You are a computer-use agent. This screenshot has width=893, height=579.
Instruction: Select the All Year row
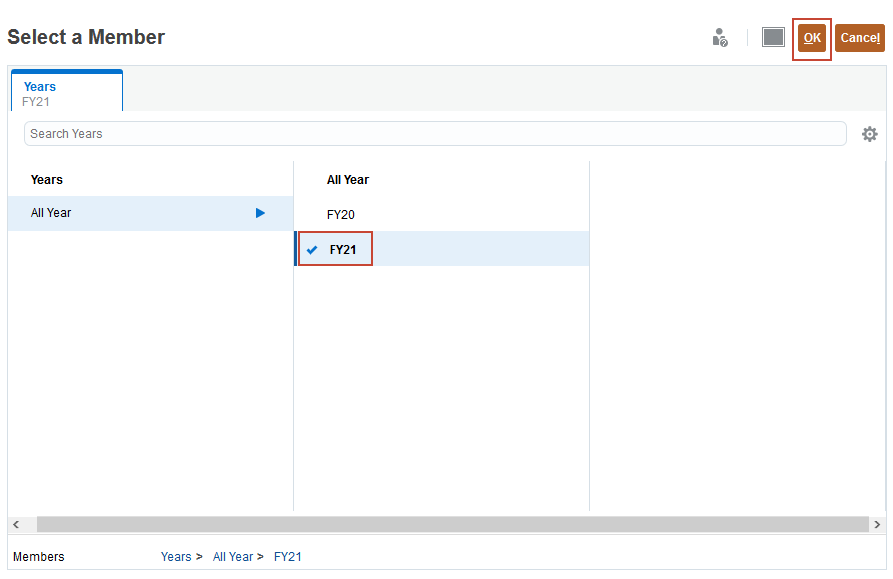click(150, 213)
